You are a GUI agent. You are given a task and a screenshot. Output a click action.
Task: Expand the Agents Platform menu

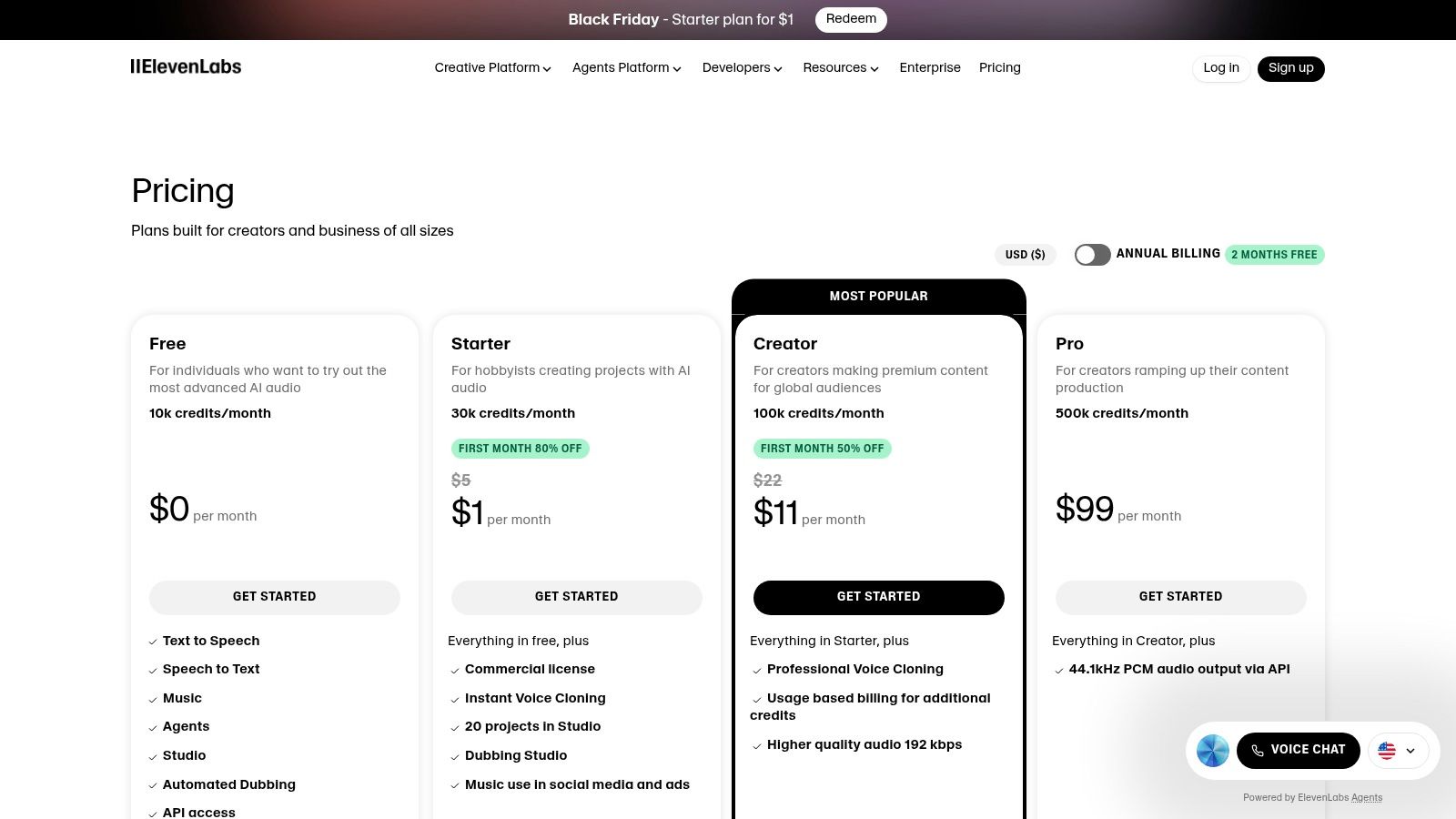click(x=626, y=68)
